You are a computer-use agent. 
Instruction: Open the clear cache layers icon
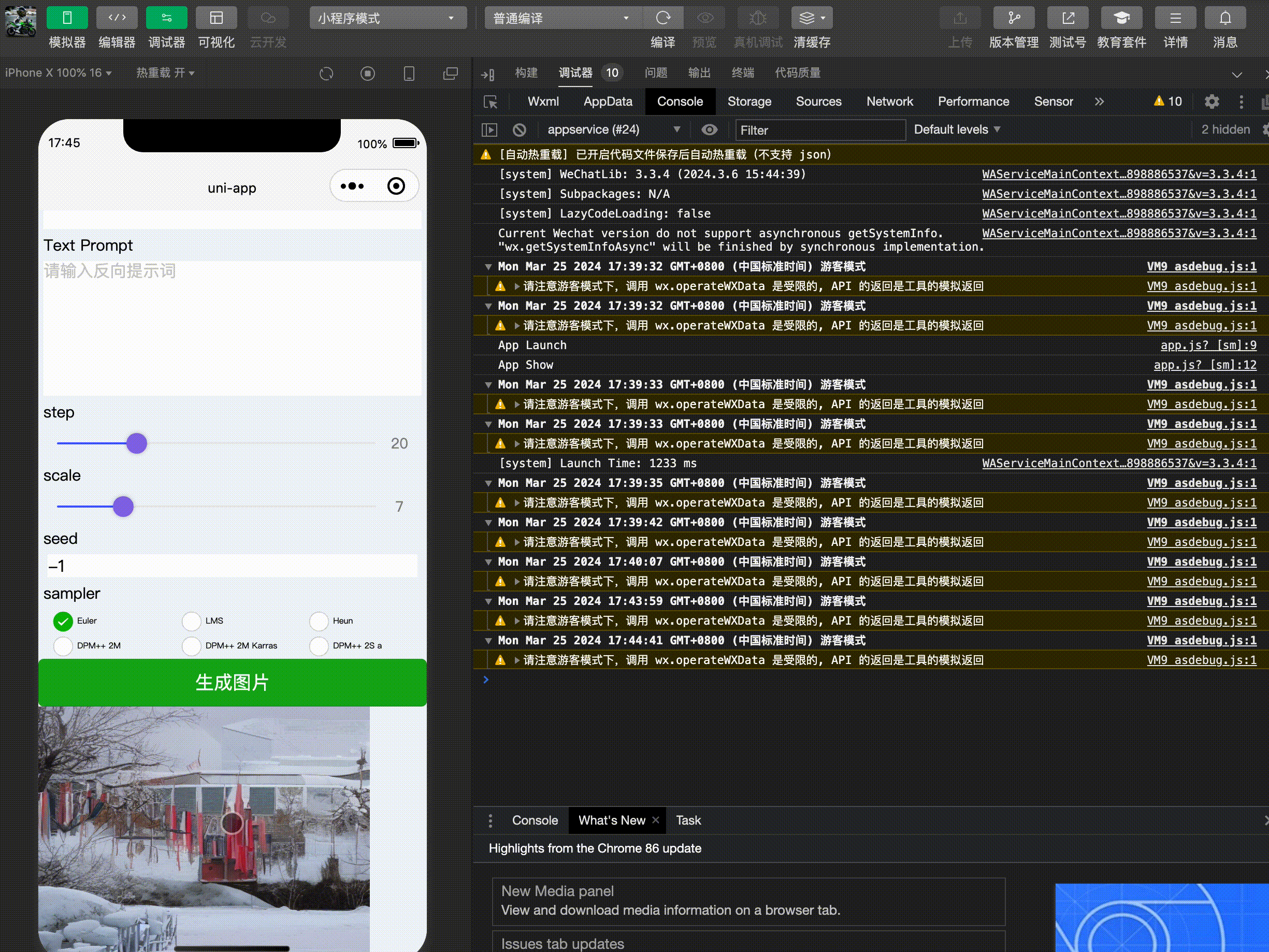click(812, 18)
